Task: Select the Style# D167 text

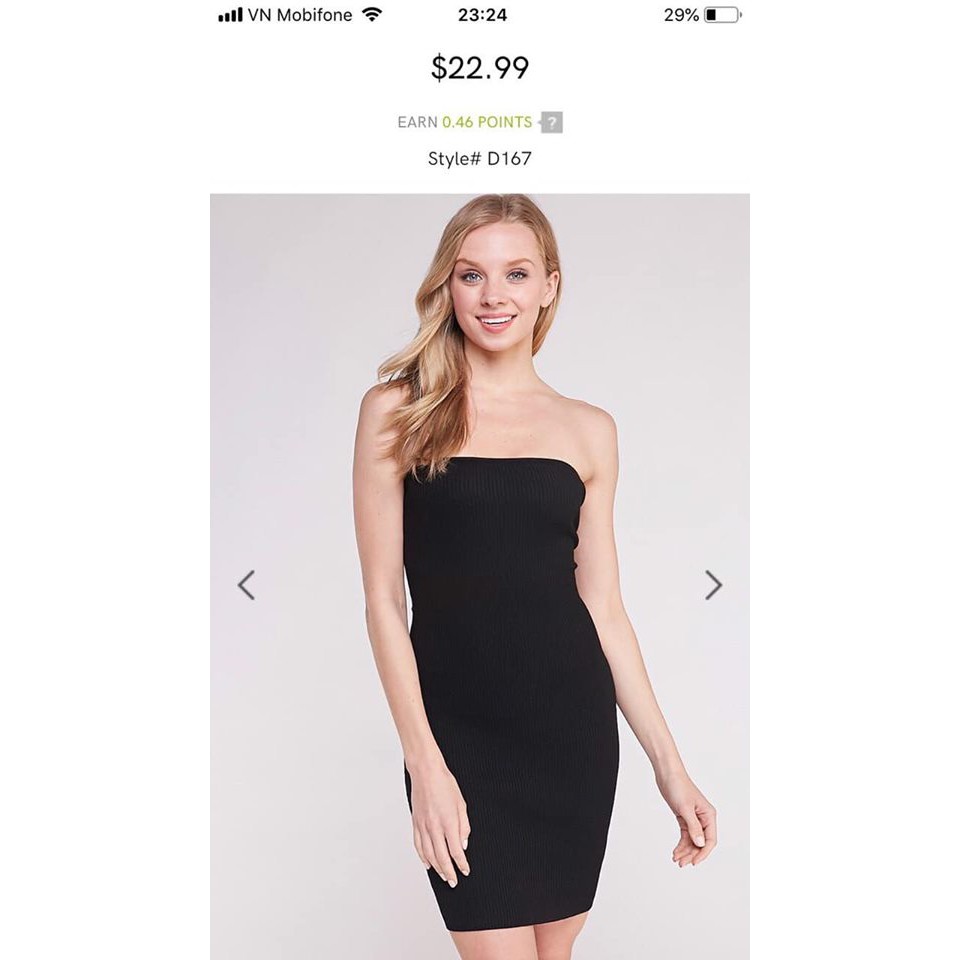Action: pos(480,159)
